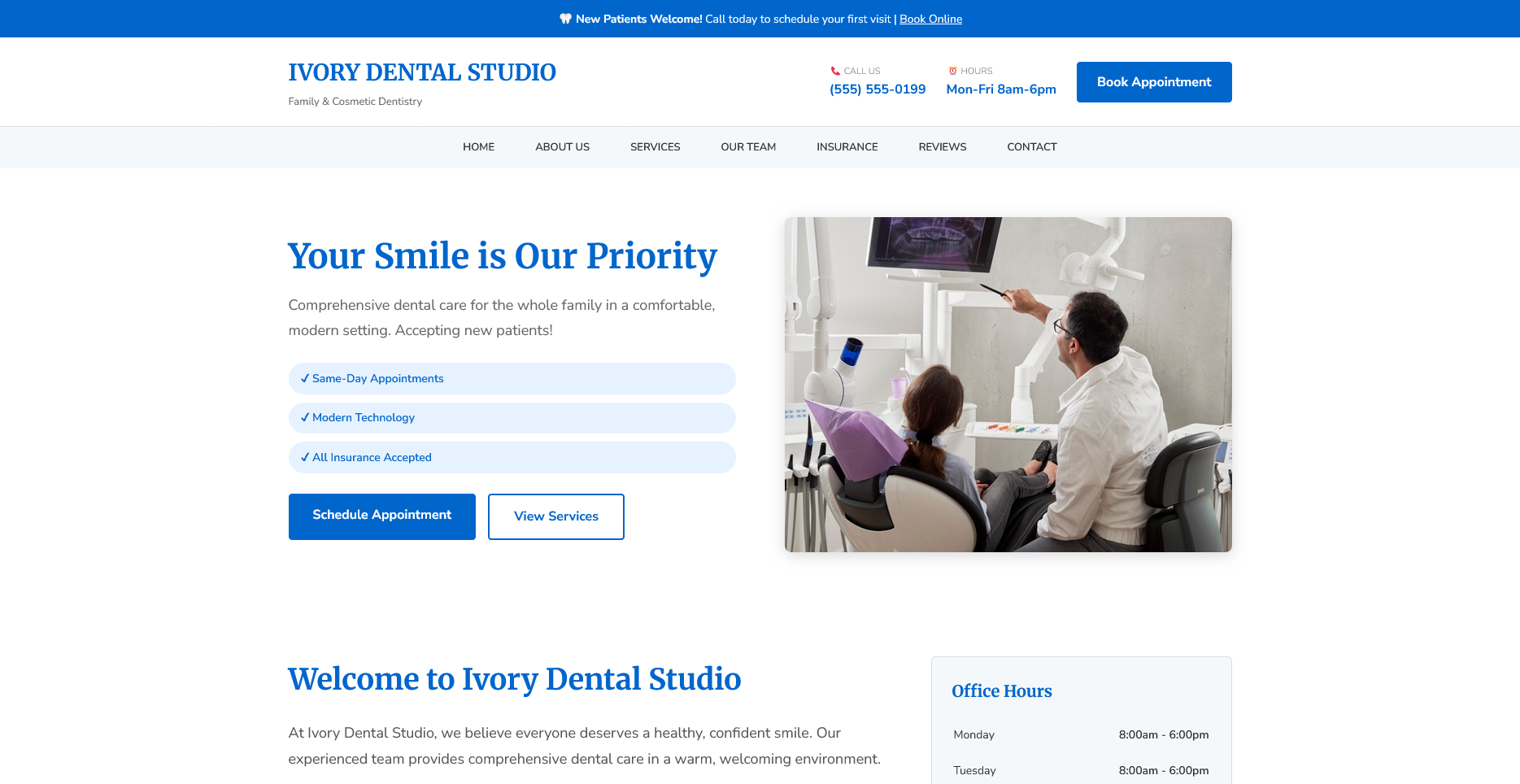Click the tooth icon in the top banner
The image size is (1520, 784).
567,19
